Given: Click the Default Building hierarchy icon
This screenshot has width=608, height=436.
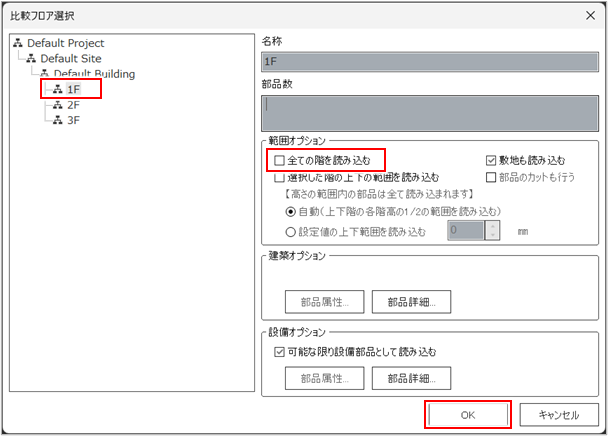Looking at the screenshot, I should pos(44,74).
